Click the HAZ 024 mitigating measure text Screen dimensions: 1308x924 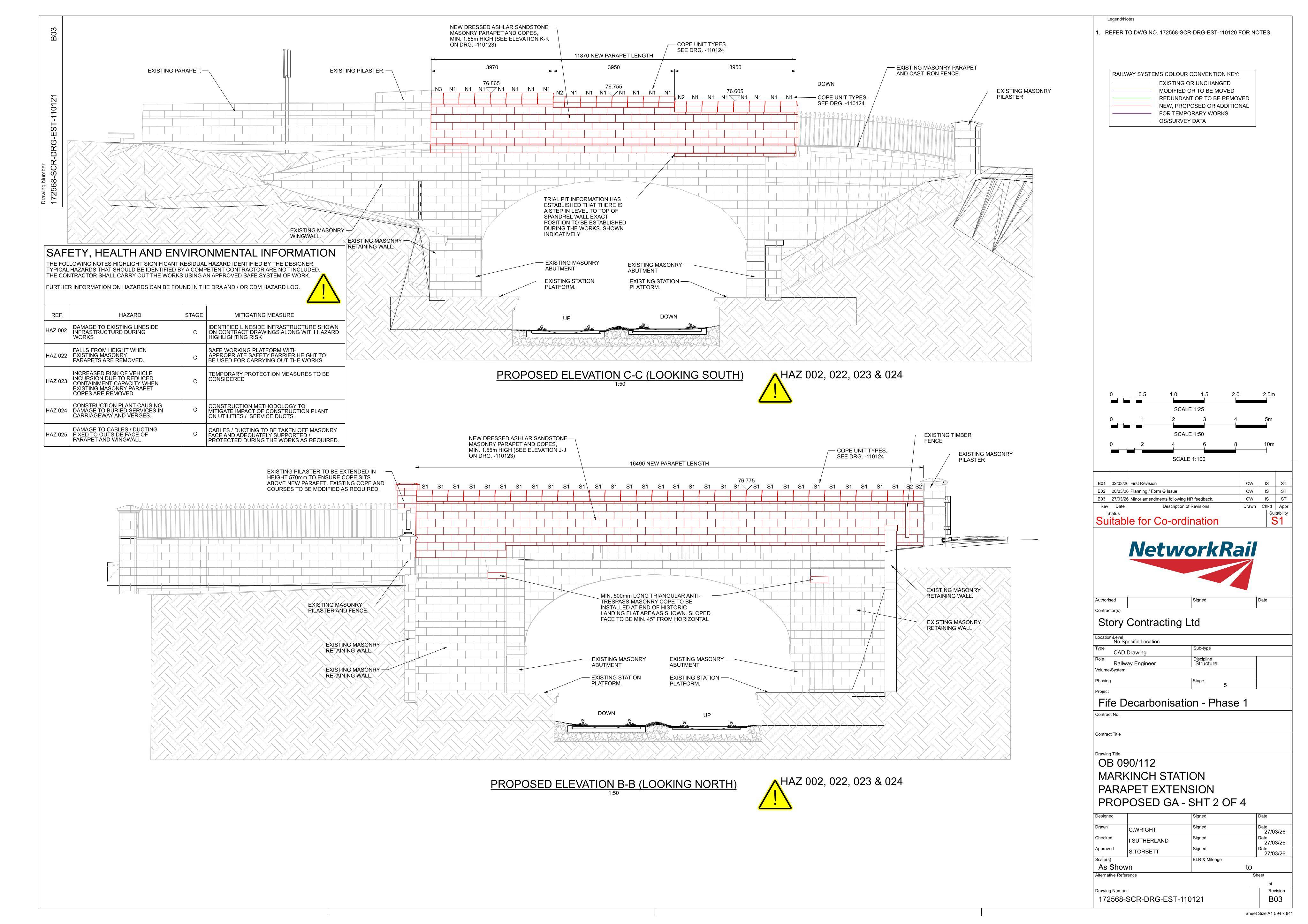tap(268, 411)
